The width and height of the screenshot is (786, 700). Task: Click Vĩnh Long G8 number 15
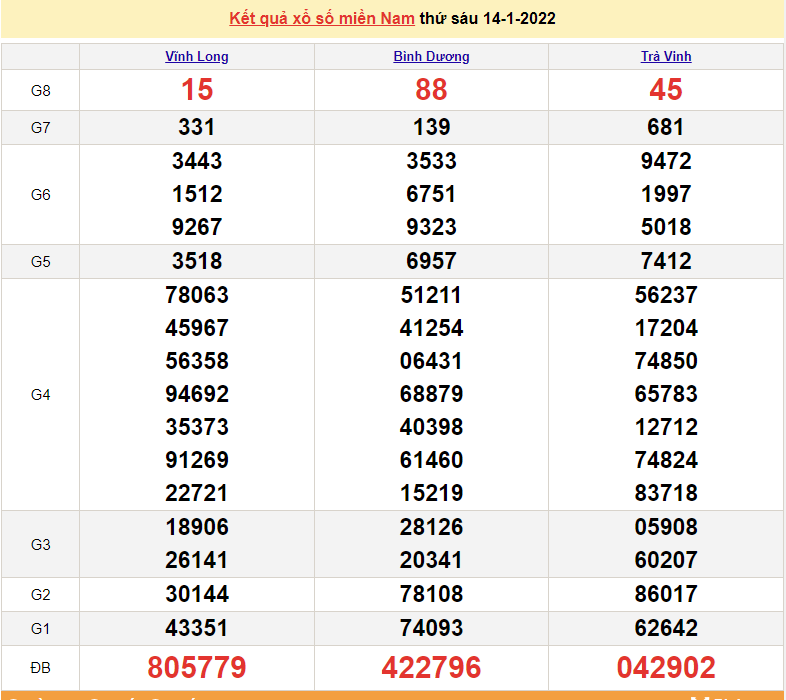click(x=197, y=90)
